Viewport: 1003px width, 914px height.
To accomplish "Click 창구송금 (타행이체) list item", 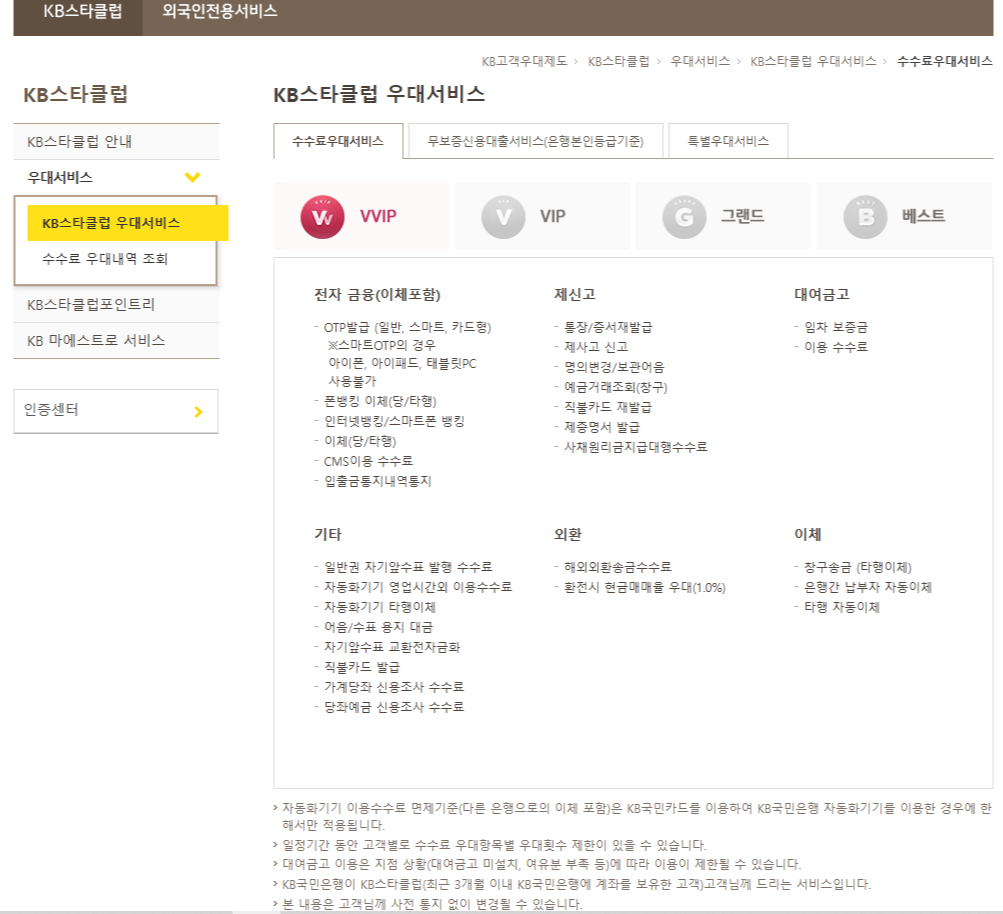I will (857, 567).
